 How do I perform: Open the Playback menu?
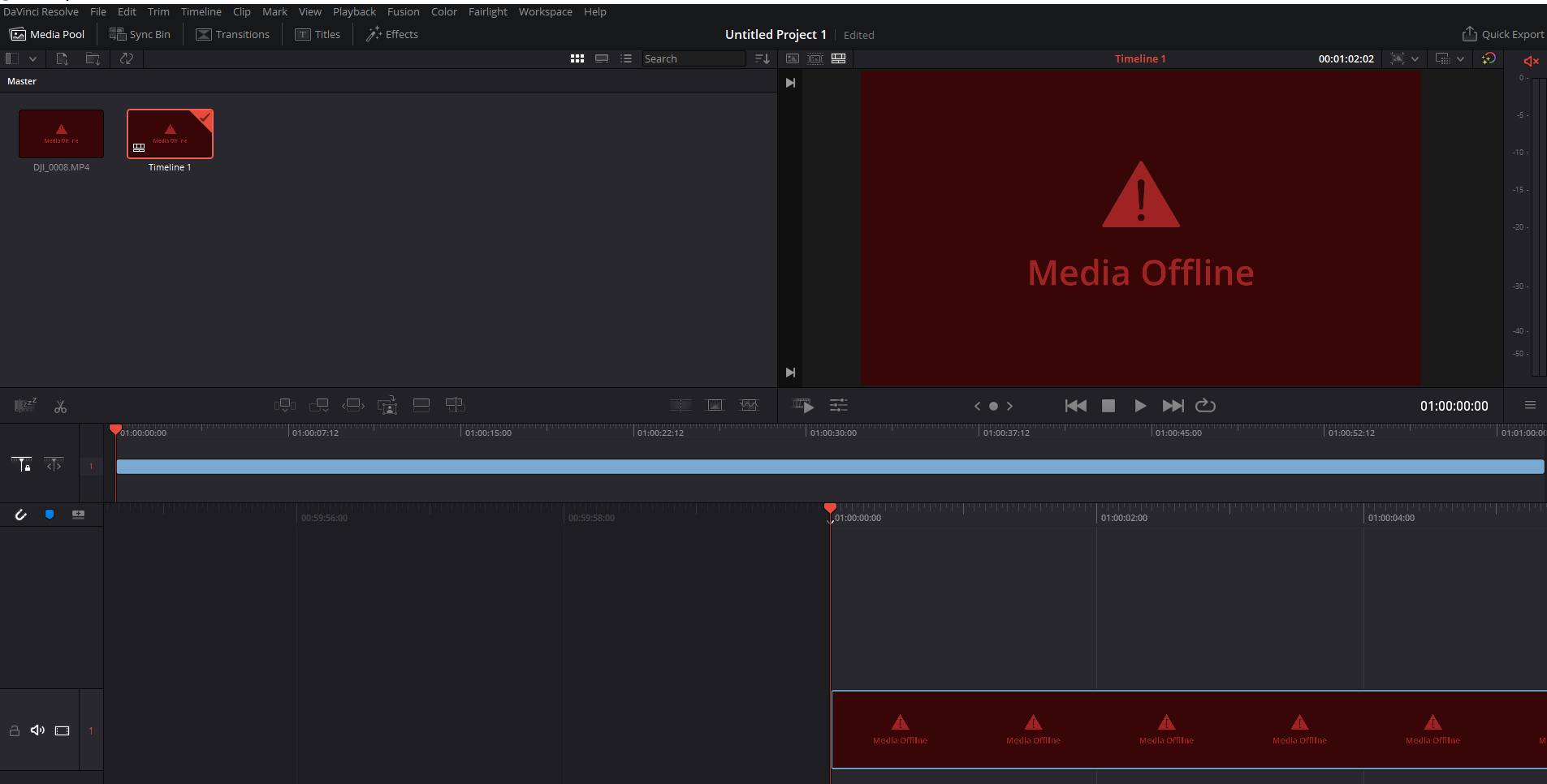tap(354, 11)
